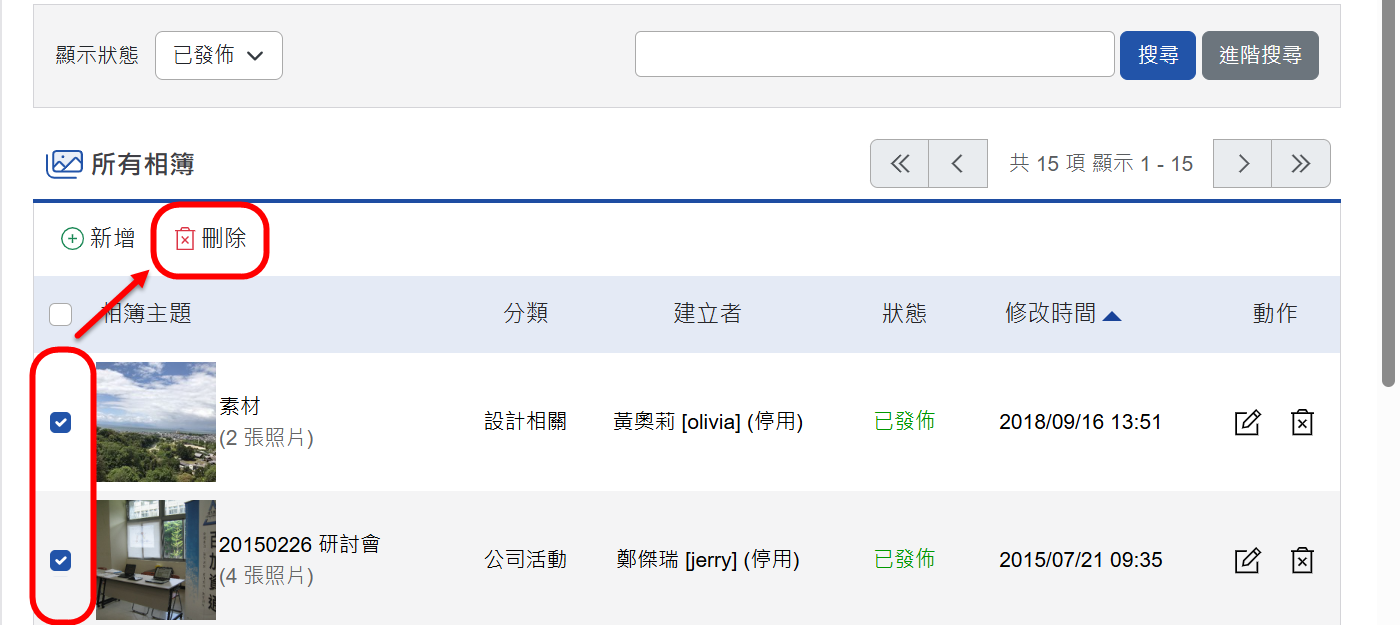The height and width of the screenshot is (625, 1400).
Task: Toggle the select-all checkbox in header
Action: click(61, 314)
